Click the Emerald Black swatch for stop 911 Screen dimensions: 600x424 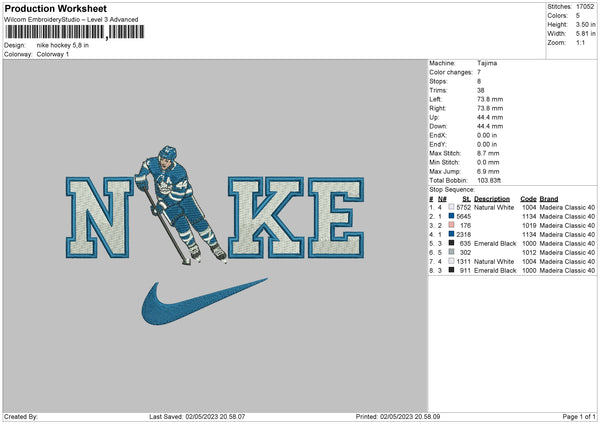click(452, 270)
